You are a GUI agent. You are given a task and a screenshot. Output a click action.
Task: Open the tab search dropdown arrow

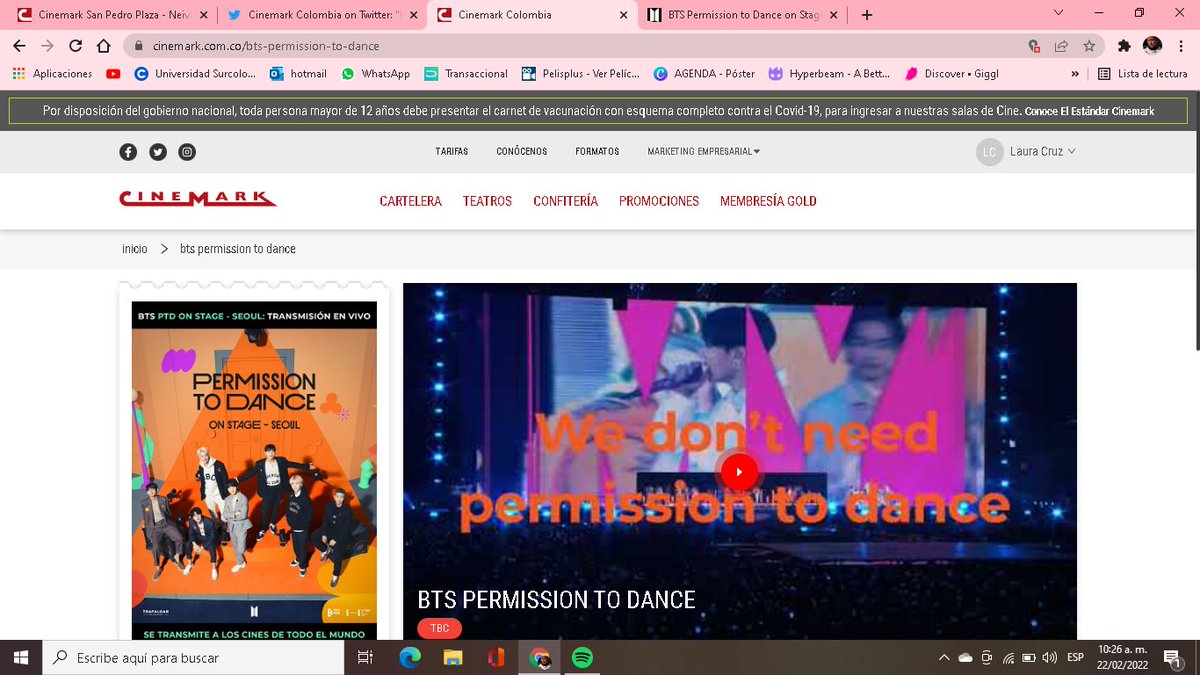tap(1059, 13)
